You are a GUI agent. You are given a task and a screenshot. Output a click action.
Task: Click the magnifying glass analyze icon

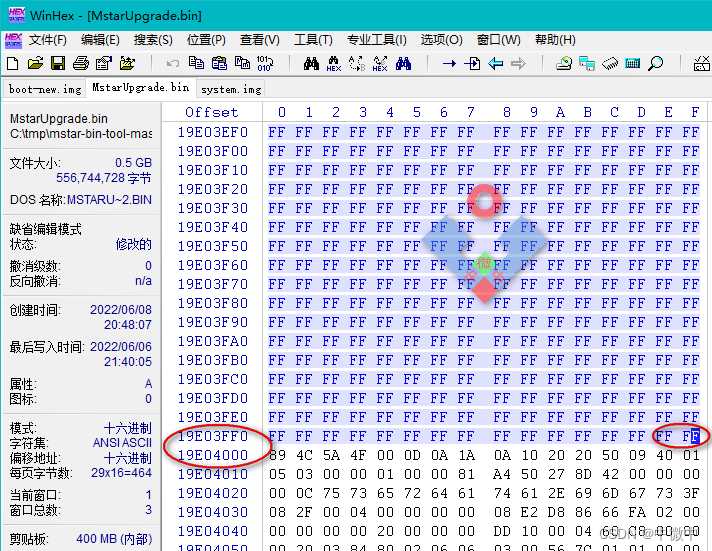656,63
